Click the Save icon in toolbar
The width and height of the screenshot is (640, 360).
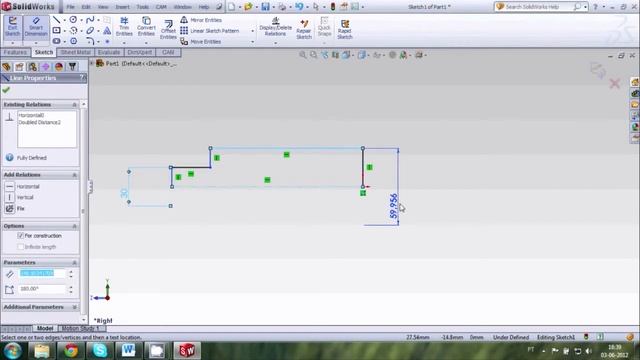tap(265, 7)
